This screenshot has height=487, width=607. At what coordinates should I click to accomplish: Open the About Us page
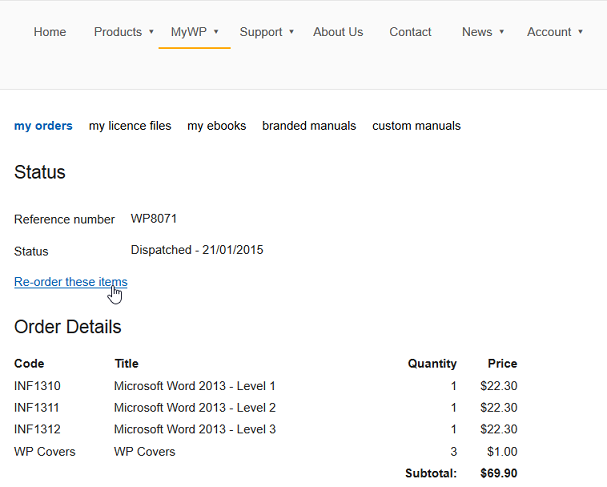[338, 32]
